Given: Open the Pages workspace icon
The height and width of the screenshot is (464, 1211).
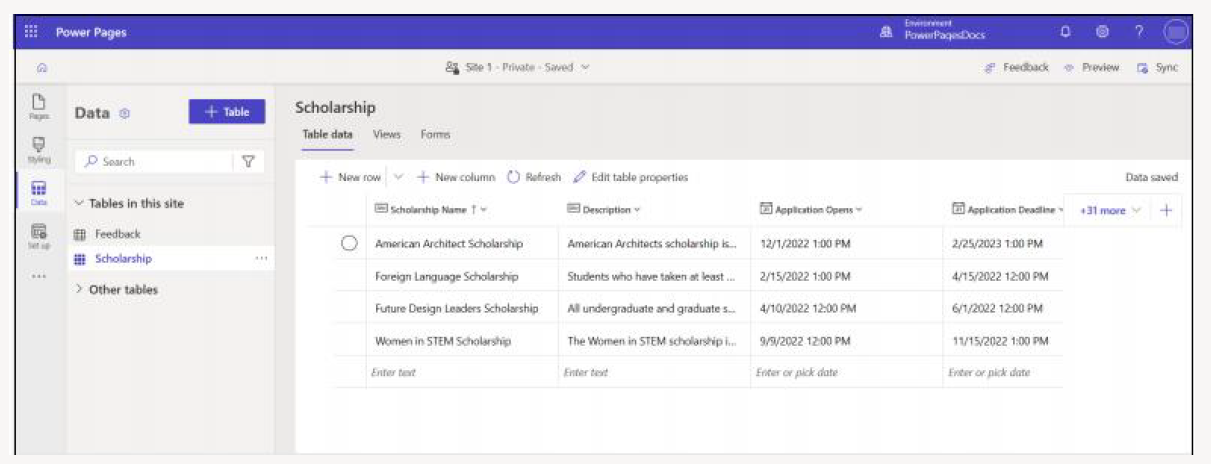Looking at the screenshot, I should tap(39, 108).
